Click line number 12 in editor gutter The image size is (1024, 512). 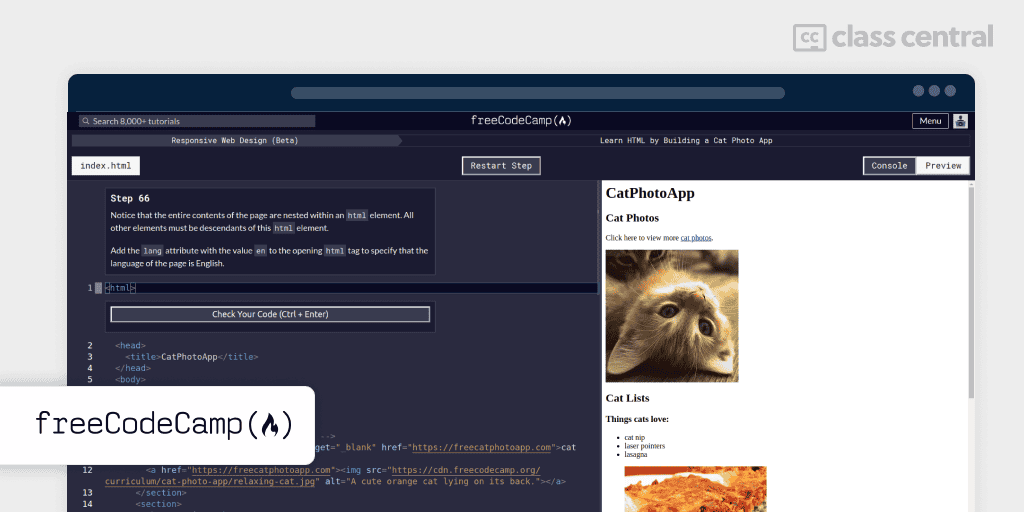[x=88, y=470]
